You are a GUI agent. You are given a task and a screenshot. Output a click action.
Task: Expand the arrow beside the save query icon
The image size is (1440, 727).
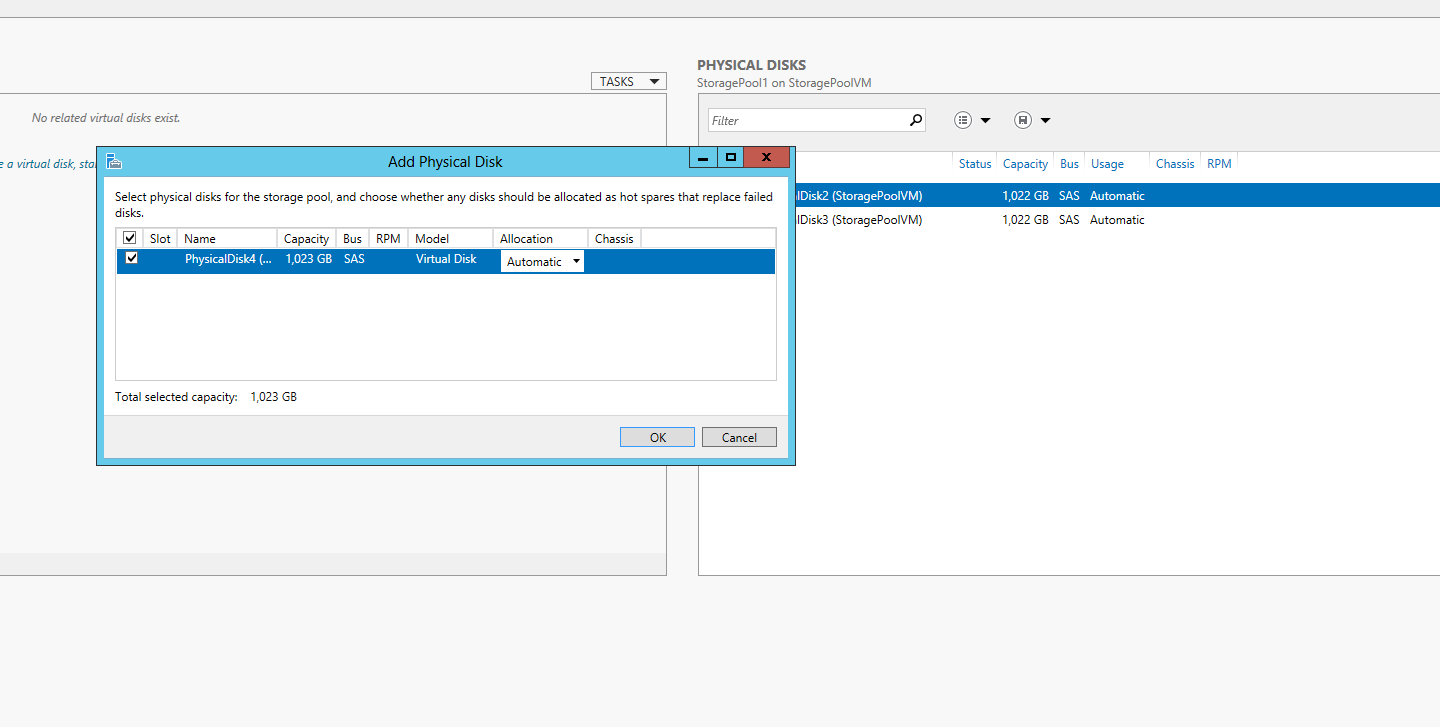point(1045,120)
